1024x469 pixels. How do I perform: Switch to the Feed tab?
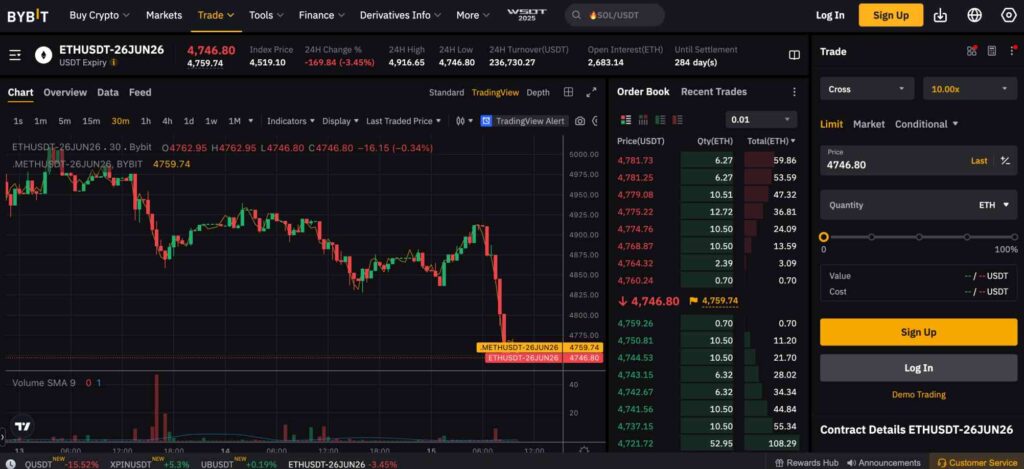pos(140,93)
